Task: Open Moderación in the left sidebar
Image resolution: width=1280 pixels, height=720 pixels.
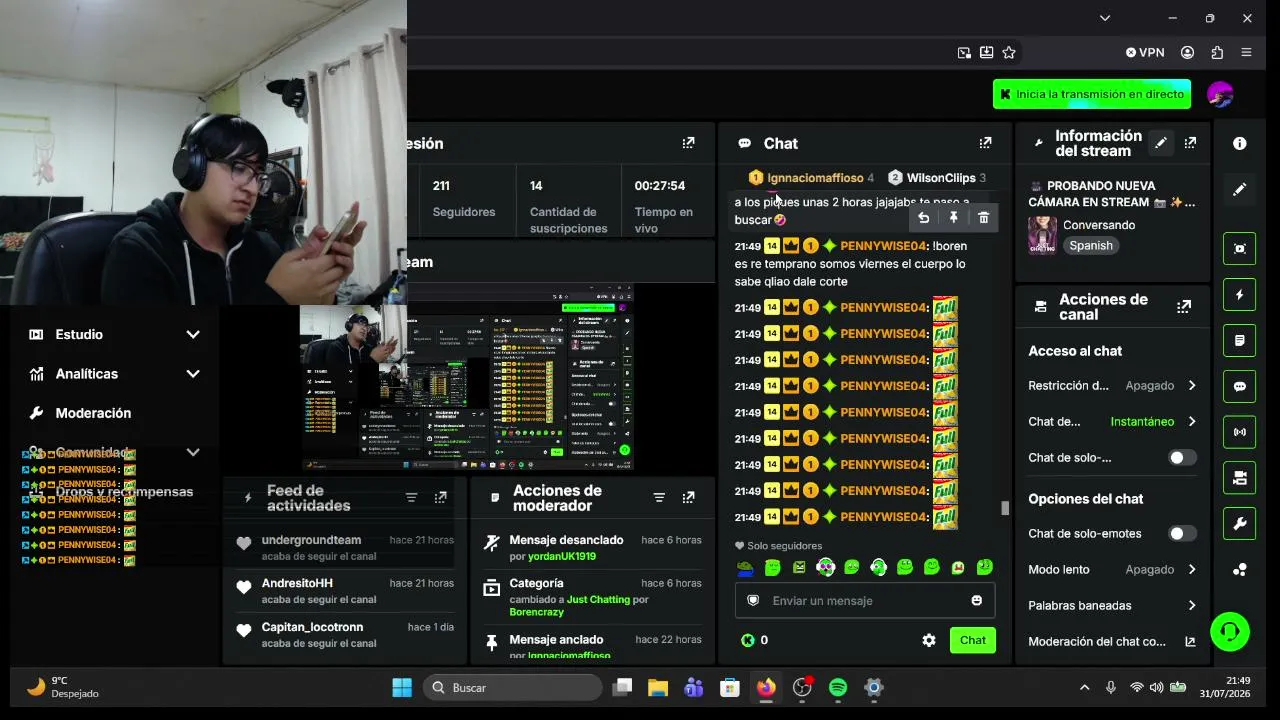Action: click(93, 413)
